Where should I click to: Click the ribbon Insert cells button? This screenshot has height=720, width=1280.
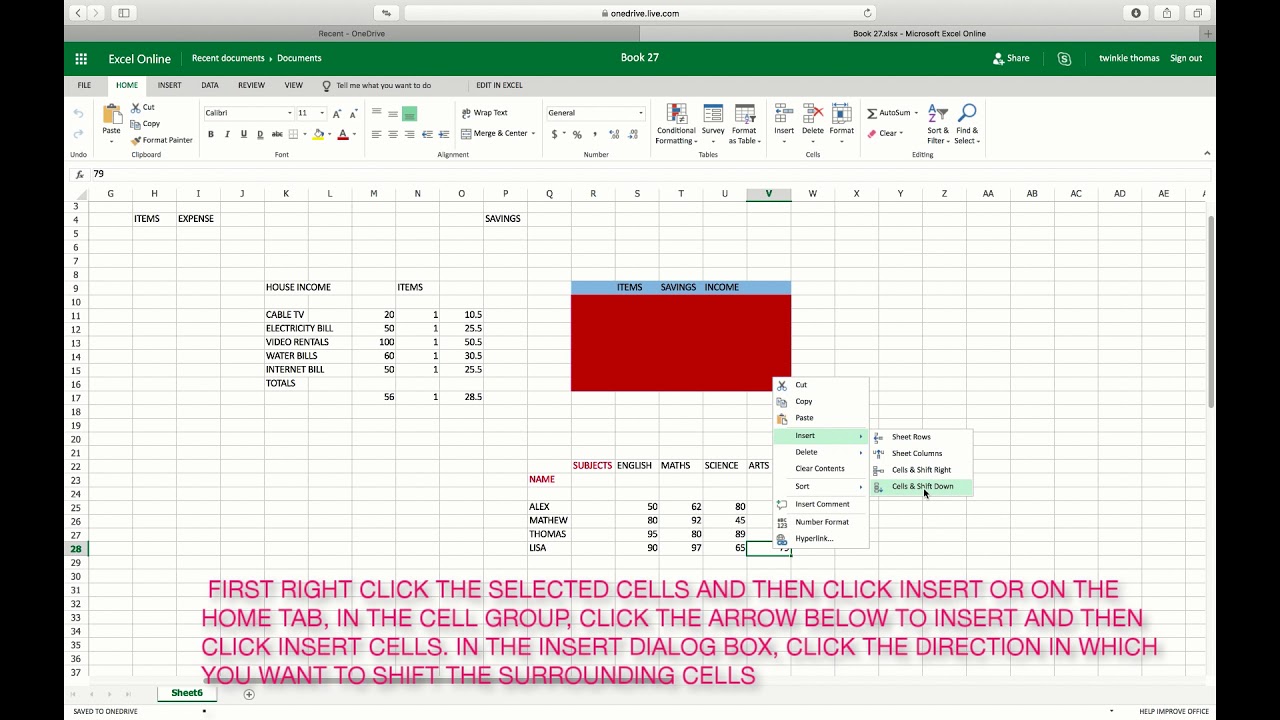pos(784,122)
